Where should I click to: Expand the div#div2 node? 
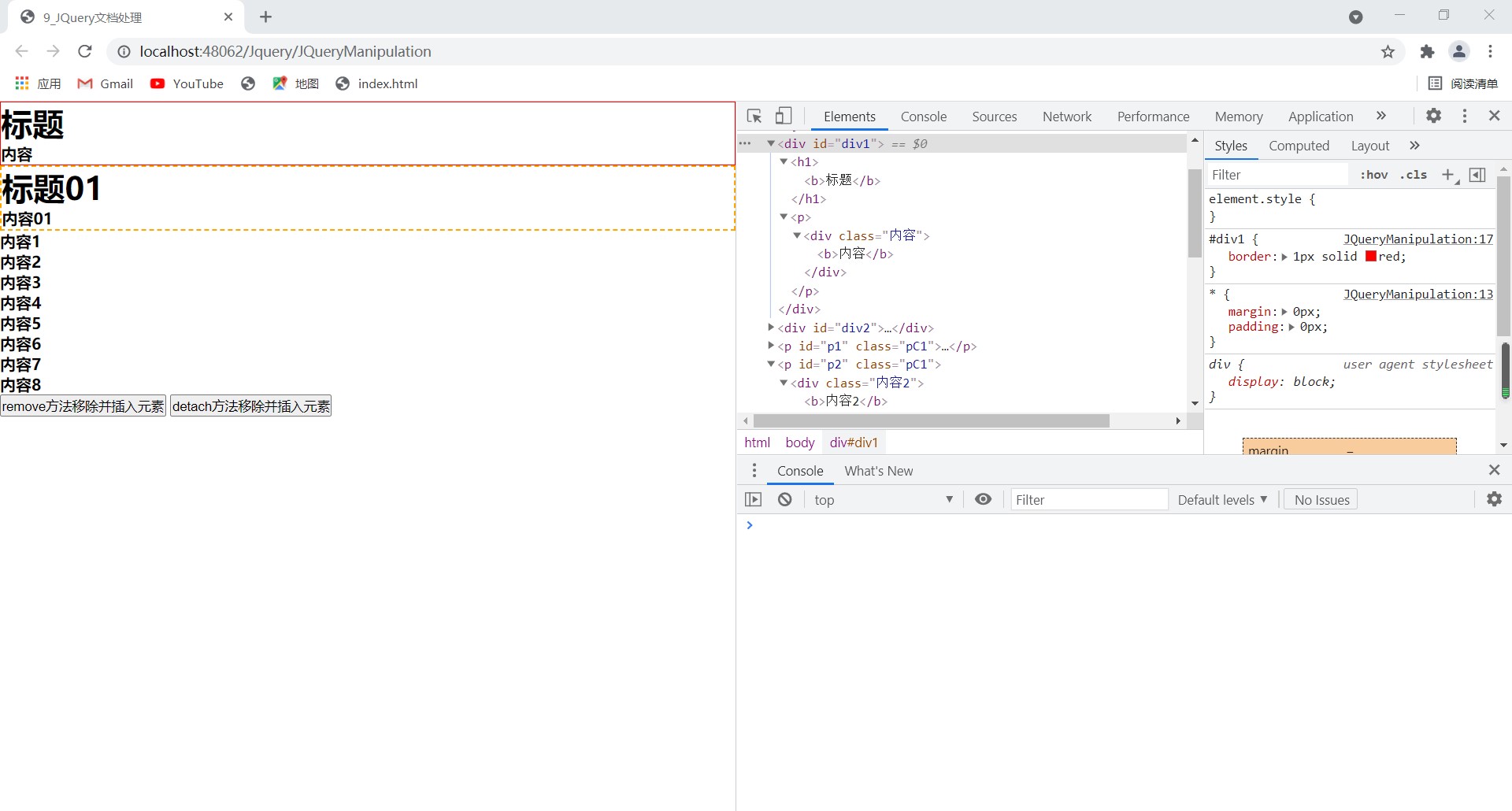coord(771,328)
